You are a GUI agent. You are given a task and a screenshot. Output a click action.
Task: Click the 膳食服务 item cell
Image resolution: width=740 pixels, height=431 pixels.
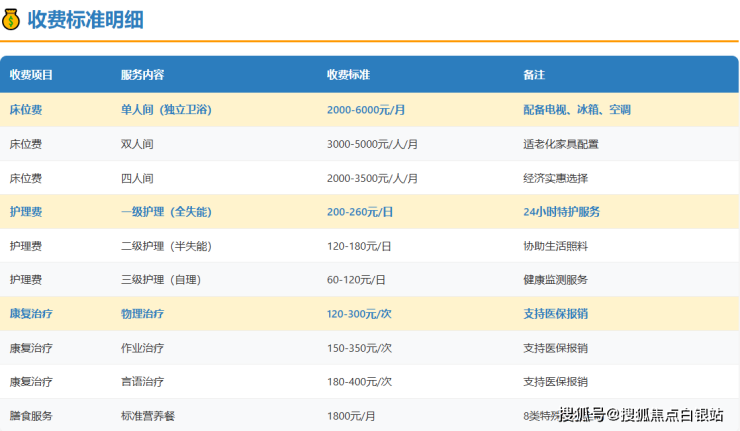tap(31, 416)
